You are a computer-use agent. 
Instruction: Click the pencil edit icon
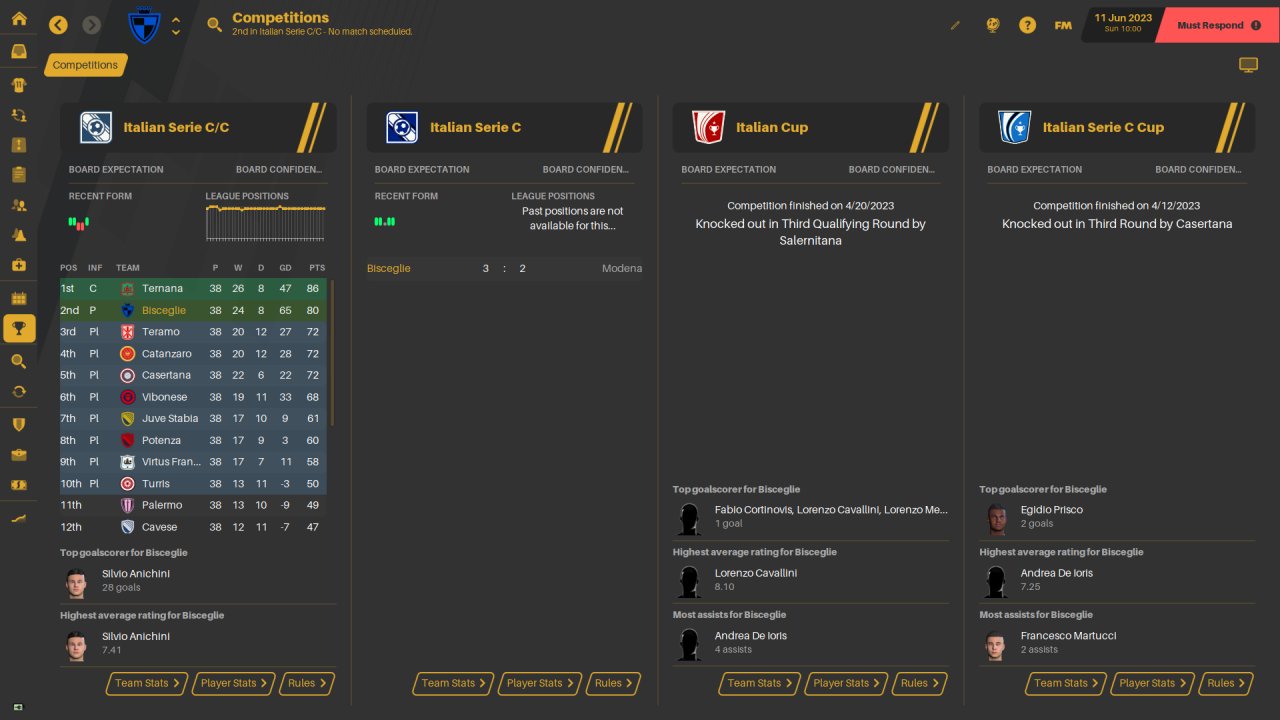click(955, 25)
